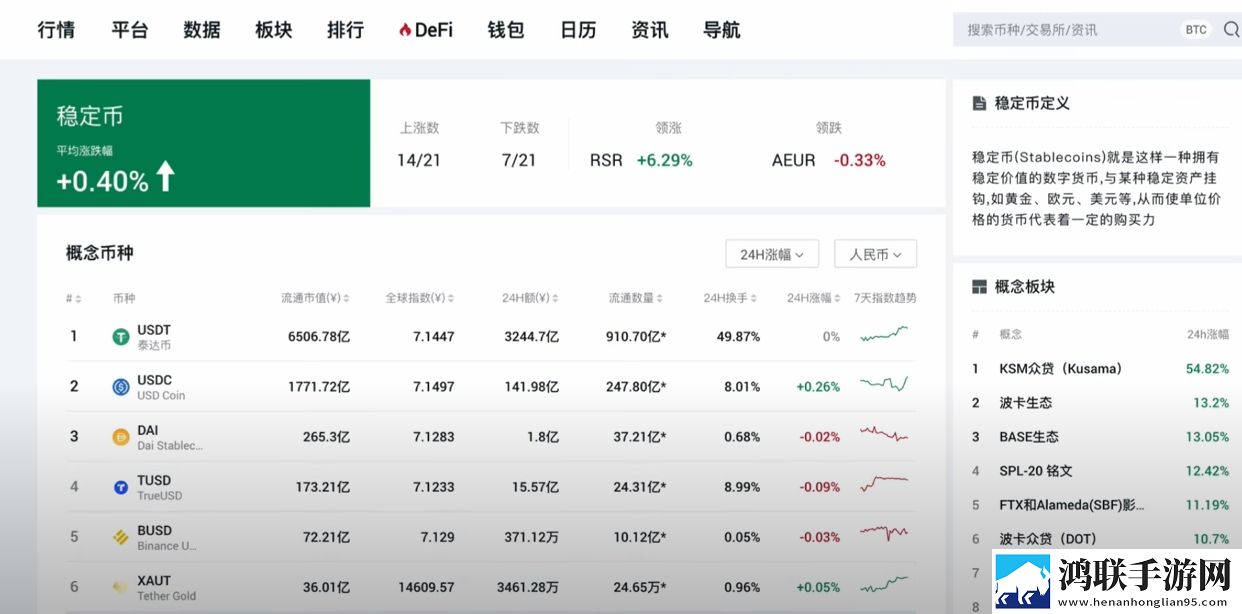Click the USDC coin icon
This screenshot has width=1242, height=614.
(121, 387)
